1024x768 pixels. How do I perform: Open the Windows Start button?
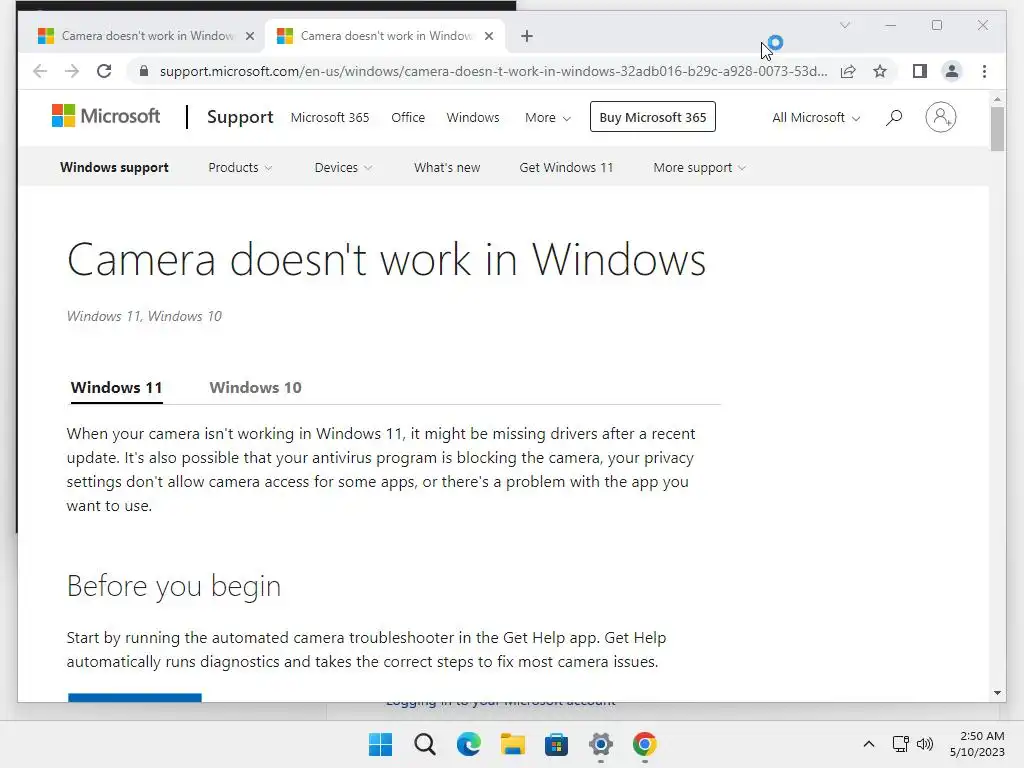coord(381,744)
